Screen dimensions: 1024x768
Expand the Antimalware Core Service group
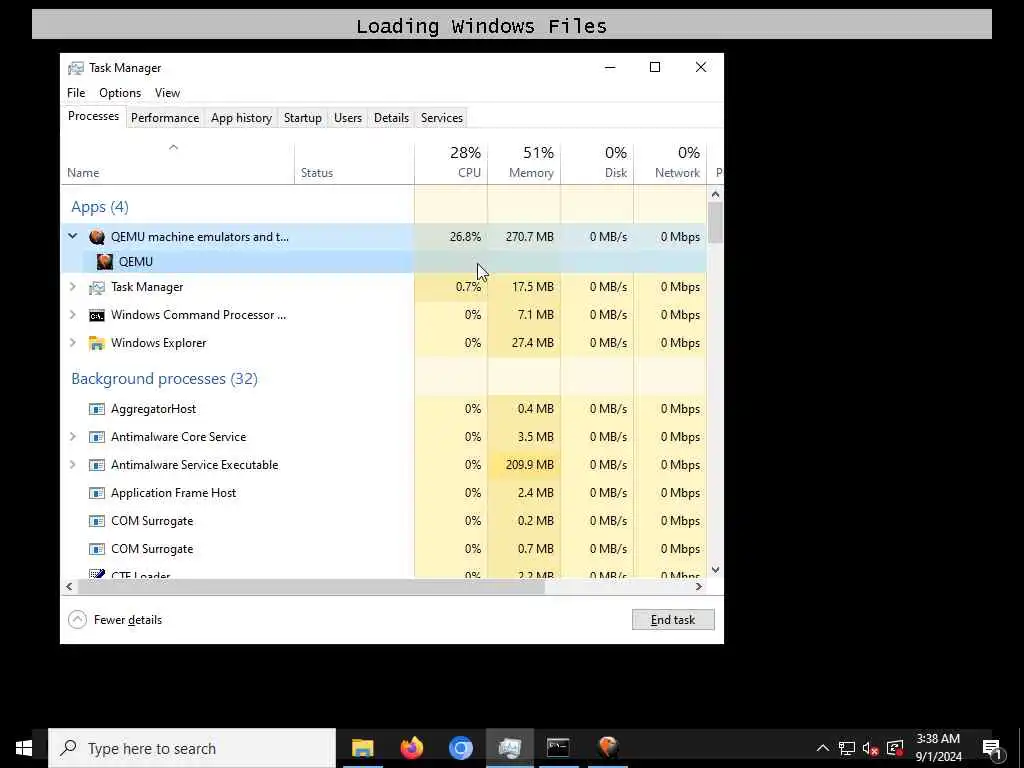point(72,436)
